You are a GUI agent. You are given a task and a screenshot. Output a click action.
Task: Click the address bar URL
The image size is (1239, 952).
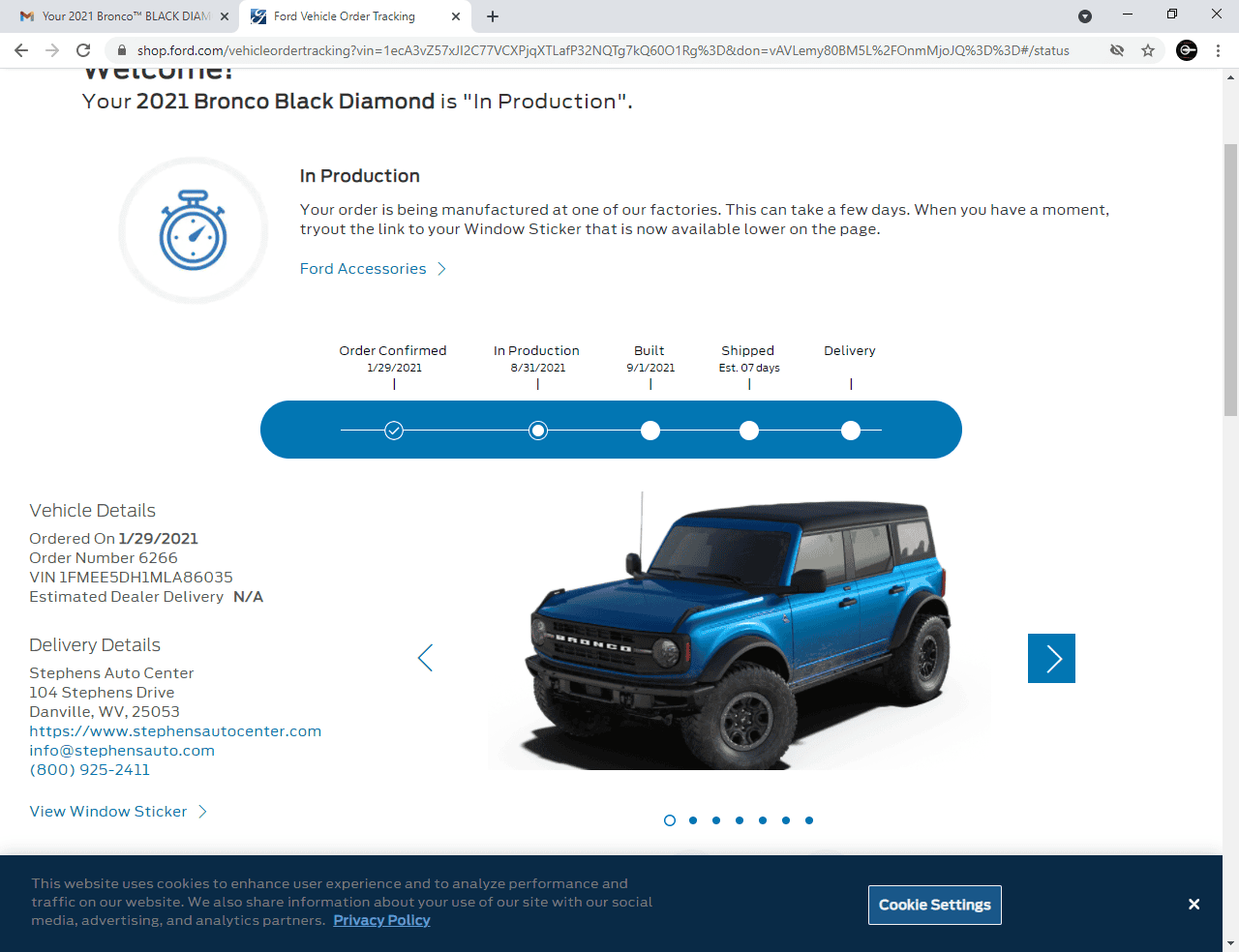coord(602,50)
